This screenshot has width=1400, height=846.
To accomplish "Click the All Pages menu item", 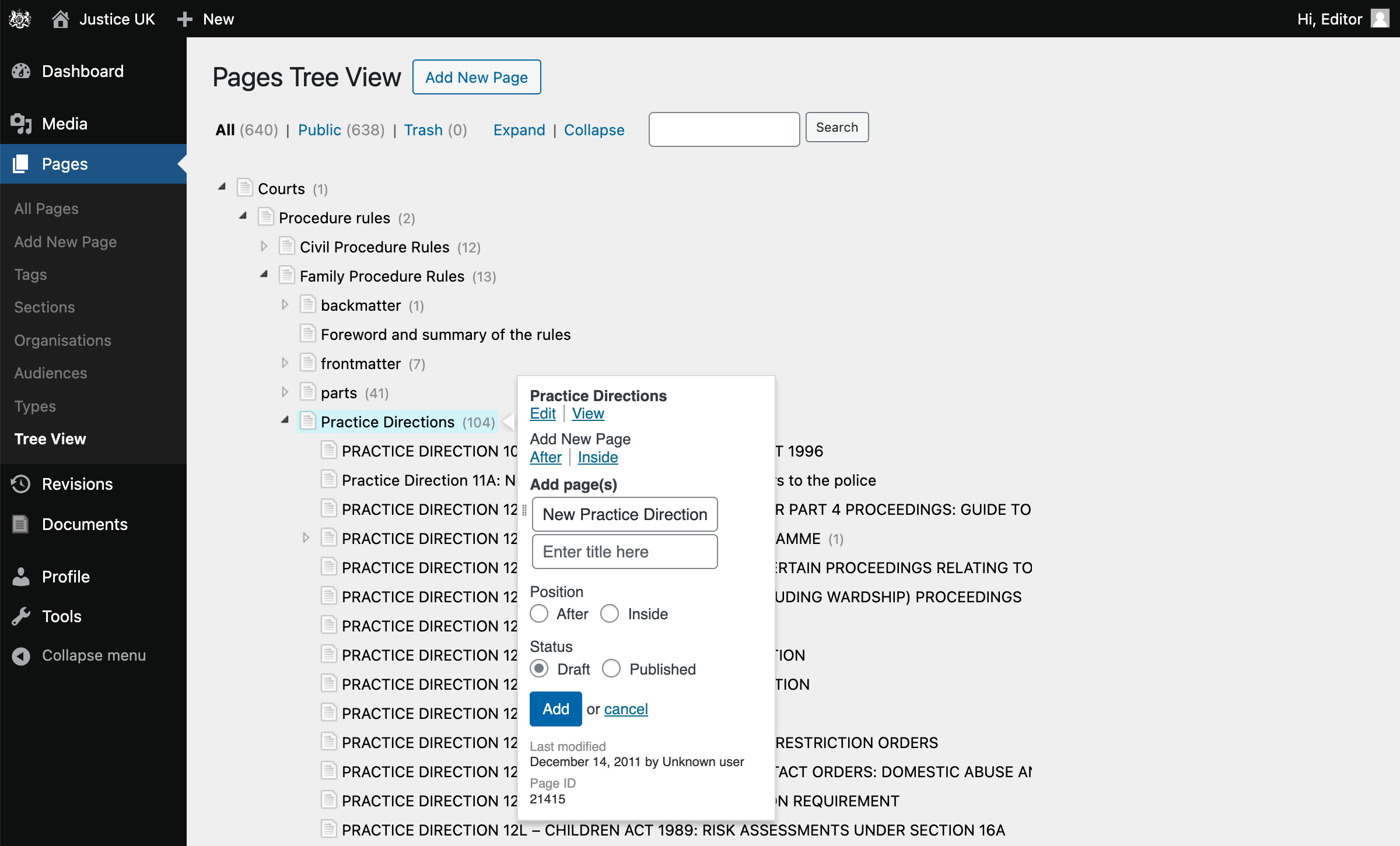I will pyautogui.click(x=47, y=209).
